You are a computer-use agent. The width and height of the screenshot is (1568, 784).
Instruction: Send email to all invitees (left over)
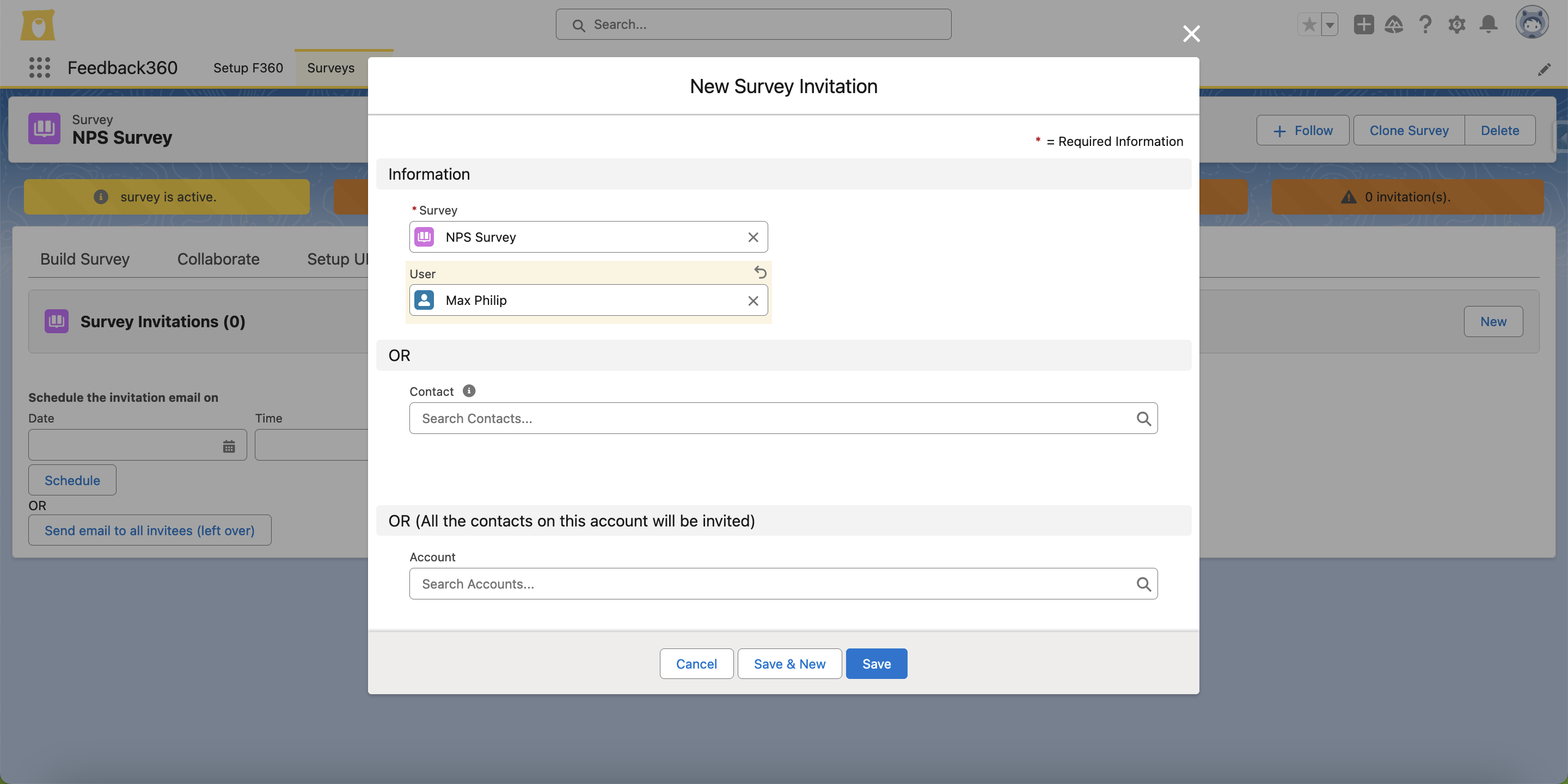(x=150, y=530)
